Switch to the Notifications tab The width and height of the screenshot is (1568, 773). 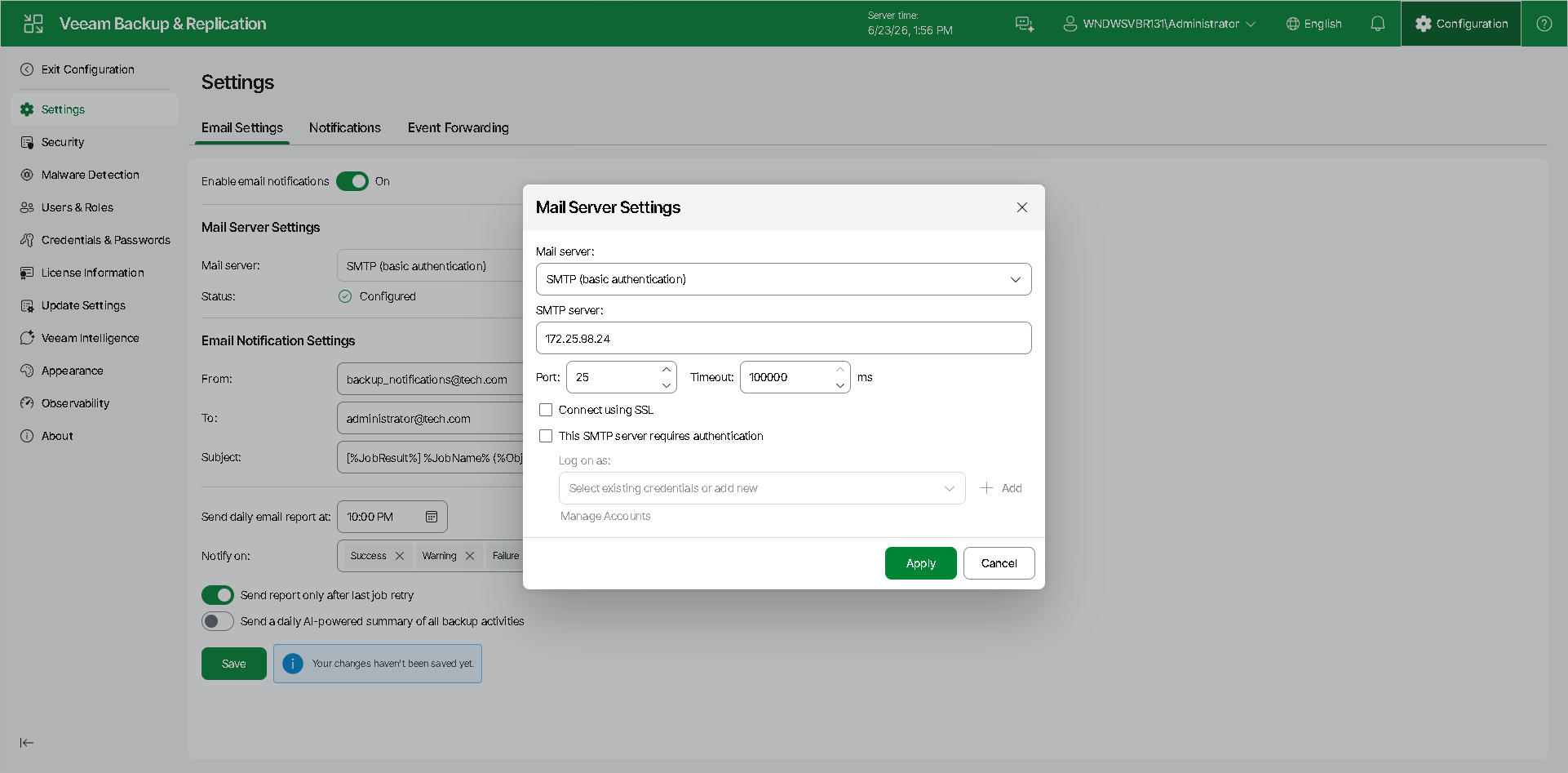click(x=345, y=127)
